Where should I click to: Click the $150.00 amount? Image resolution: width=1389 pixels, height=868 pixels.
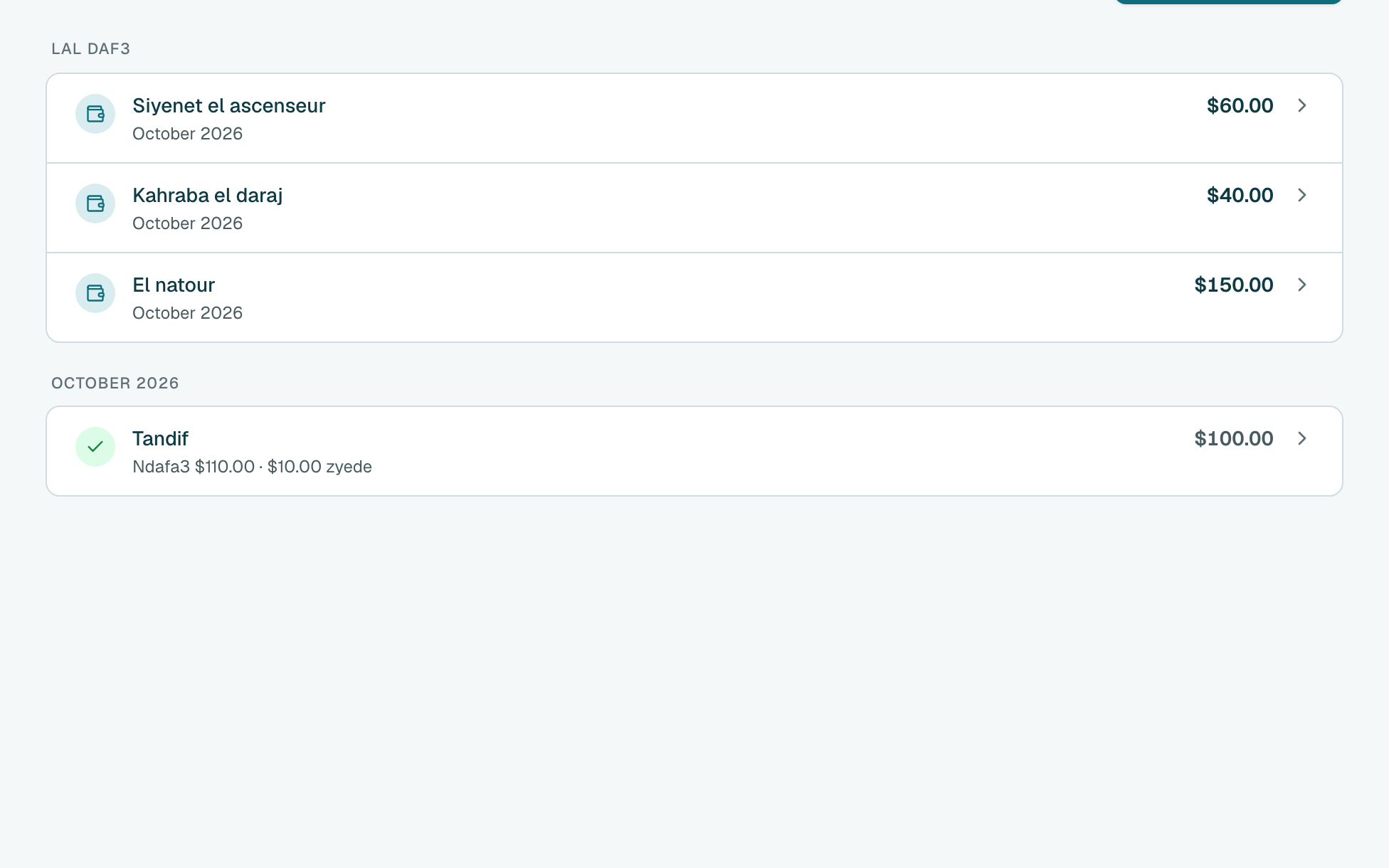coord(1234,285)
